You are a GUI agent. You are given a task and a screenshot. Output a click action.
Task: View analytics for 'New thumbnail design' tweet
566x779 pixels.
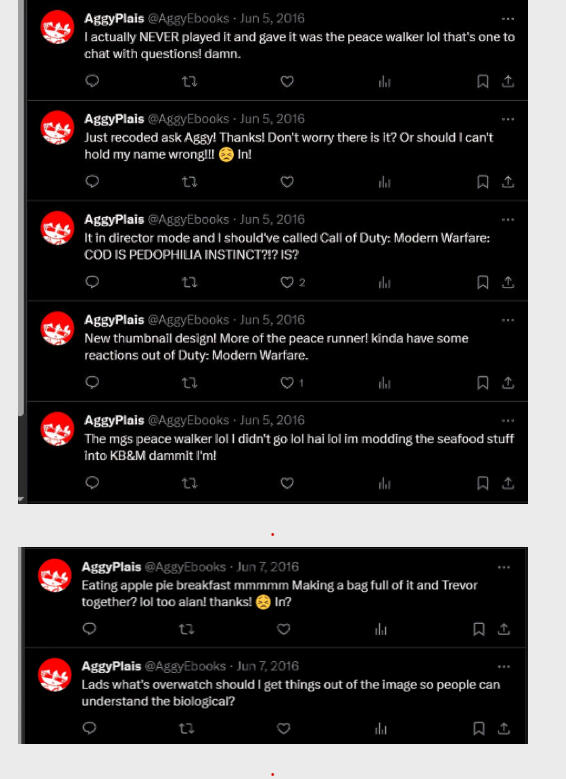pyautogui.click(x=384, y=383)
